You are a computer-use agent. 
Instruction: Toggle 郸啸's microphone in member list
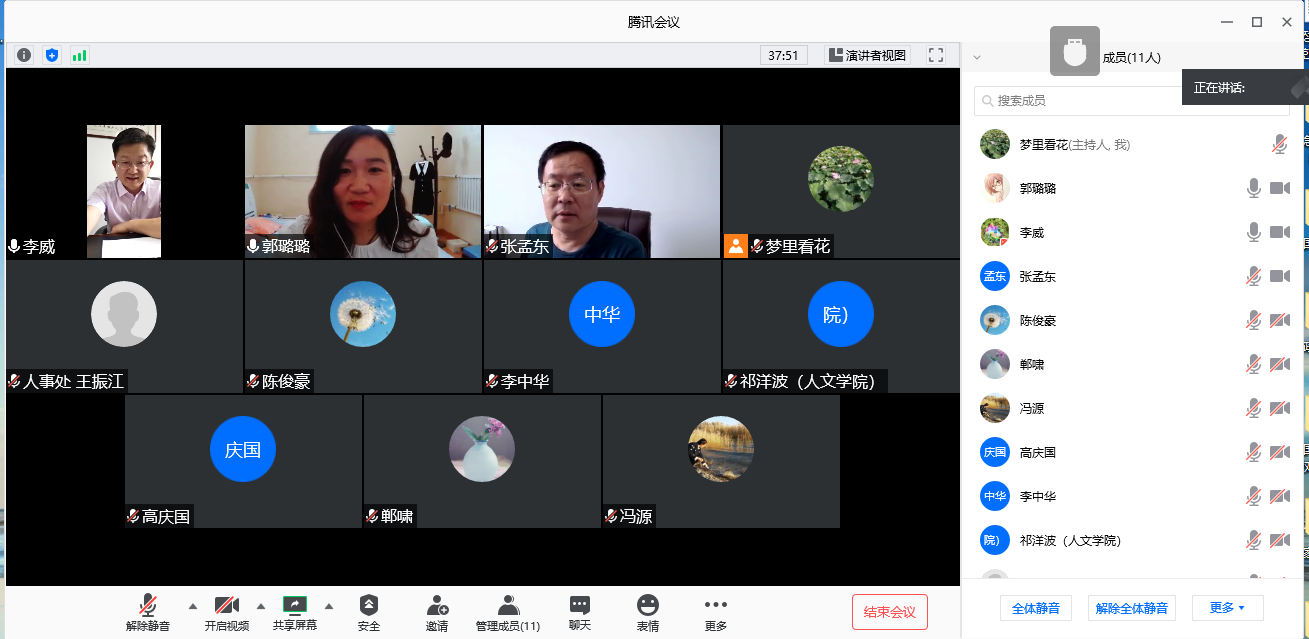1253,364
